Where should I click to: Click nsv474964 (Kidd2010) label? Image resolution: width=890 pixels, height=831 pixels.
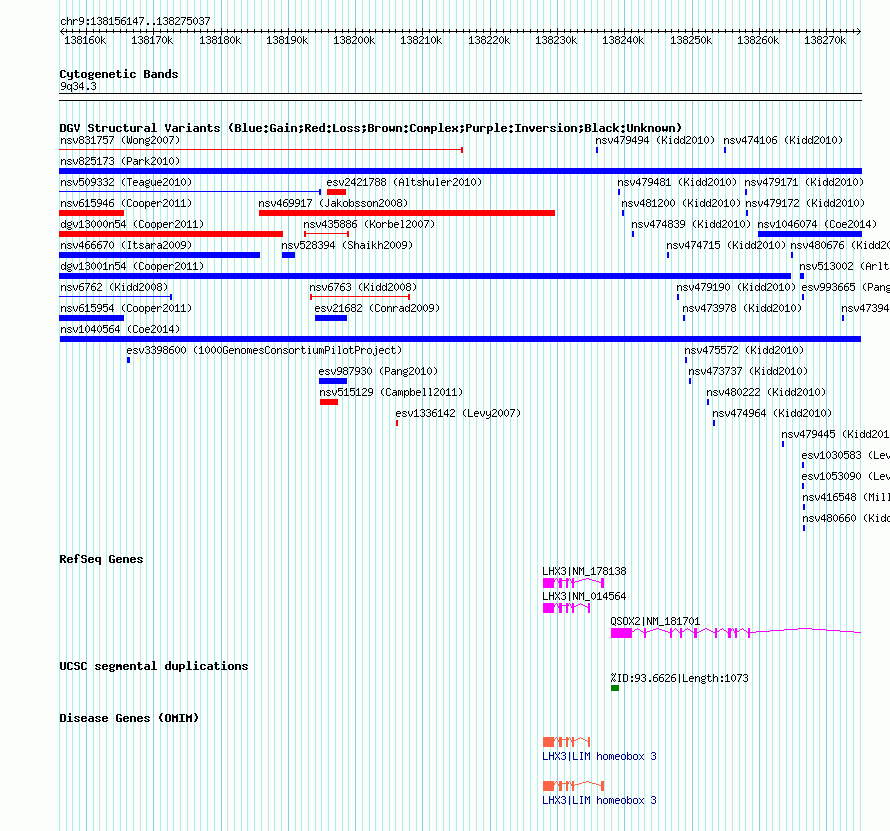(x=772, y=413)
